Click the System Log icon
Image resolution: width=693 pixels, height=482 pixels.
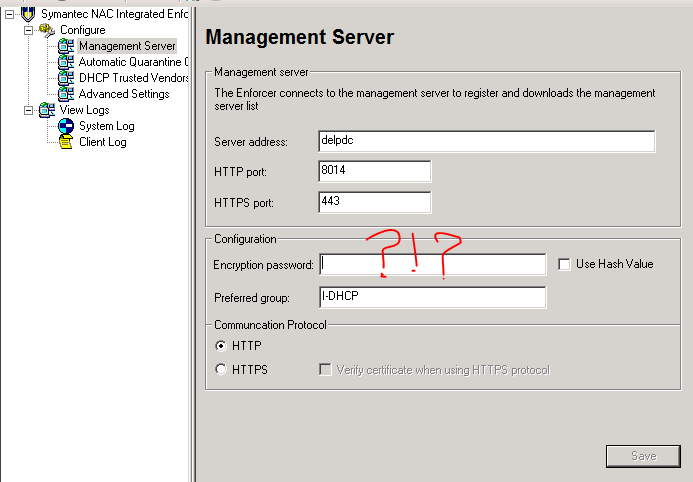click(66, 126)
